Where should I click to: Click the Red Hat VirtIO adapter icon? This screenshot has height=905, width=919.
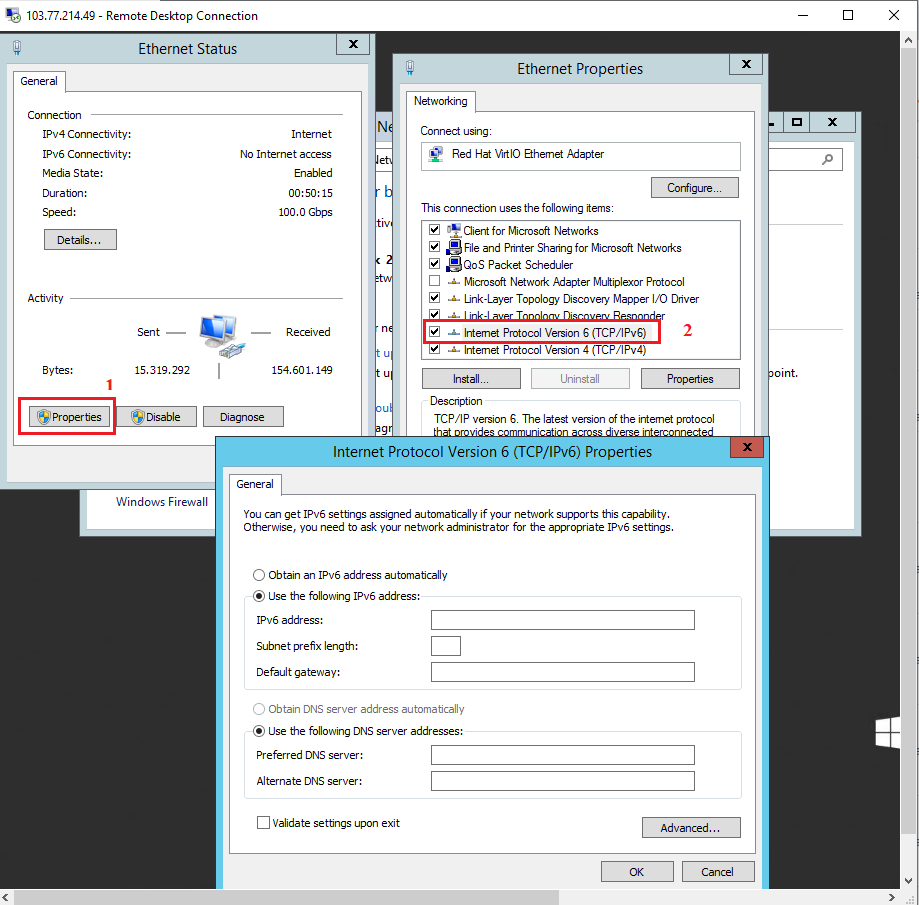click(x=435, y=154)
